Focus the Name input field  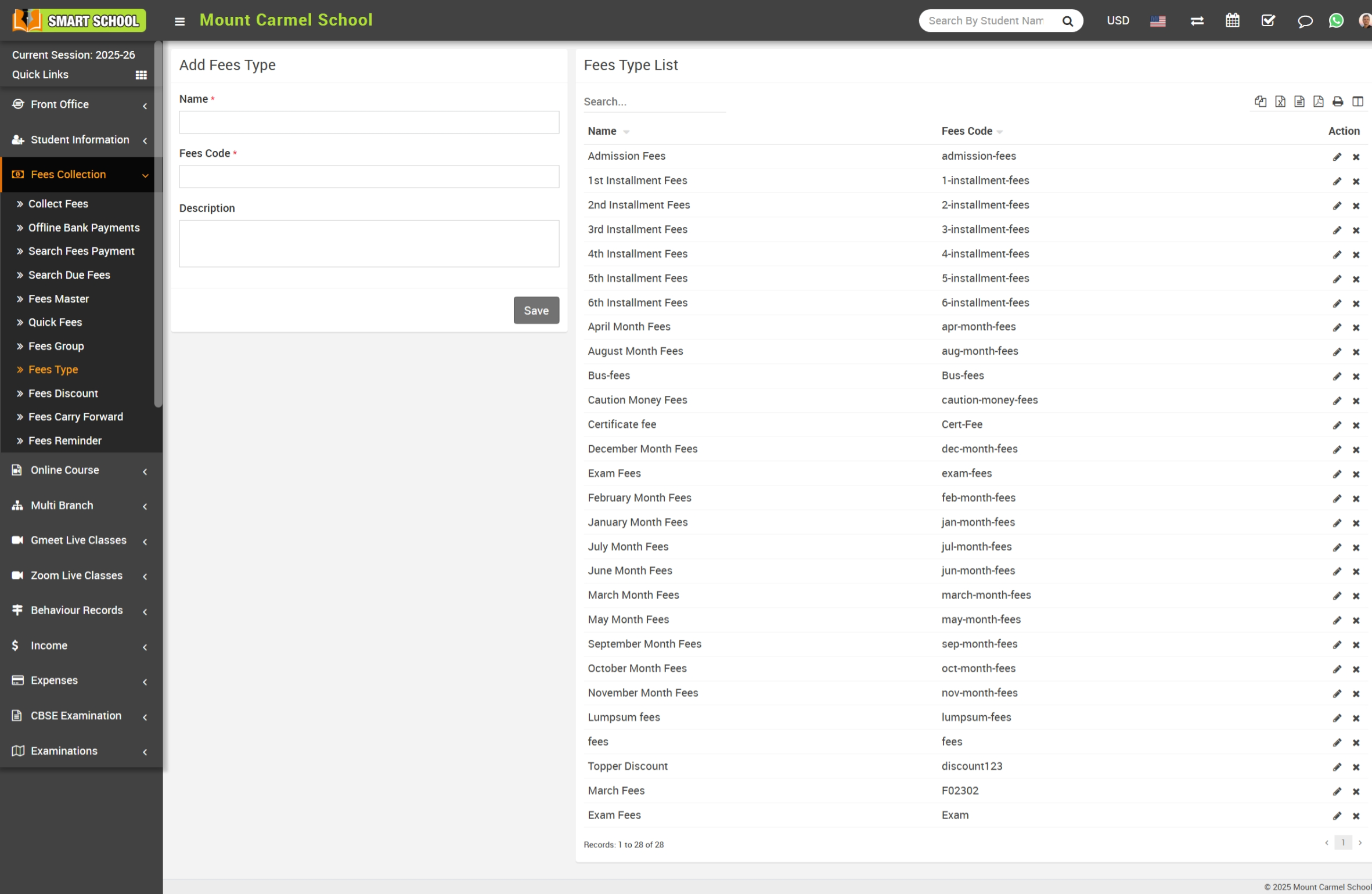(x=369, y=122)
